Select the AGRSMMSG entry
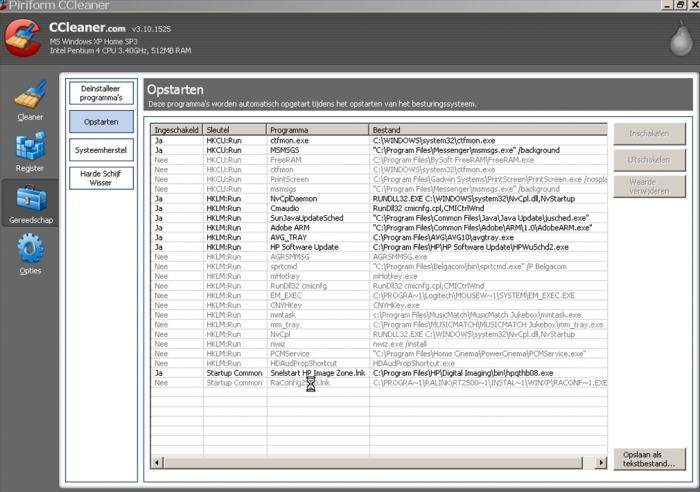The image size is (700, 492). pos(379,257)
